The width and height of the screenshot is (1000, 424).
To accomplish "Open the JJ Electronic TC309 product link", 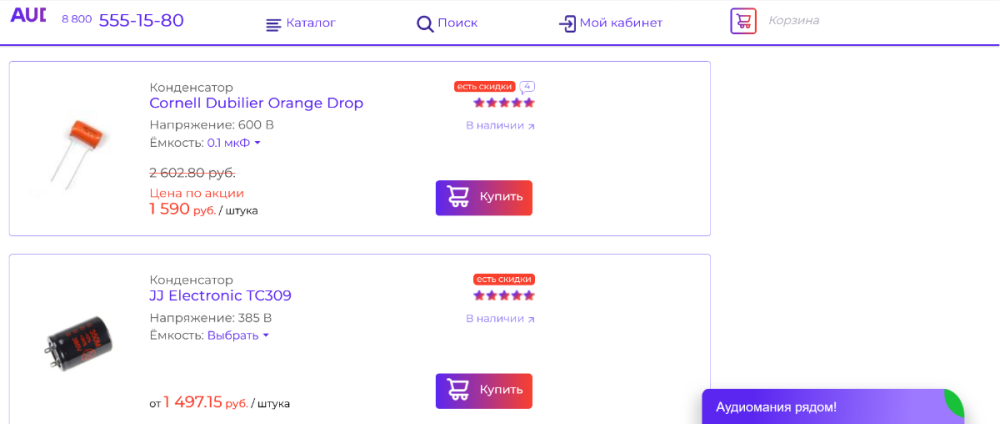I will coord(220,296).
